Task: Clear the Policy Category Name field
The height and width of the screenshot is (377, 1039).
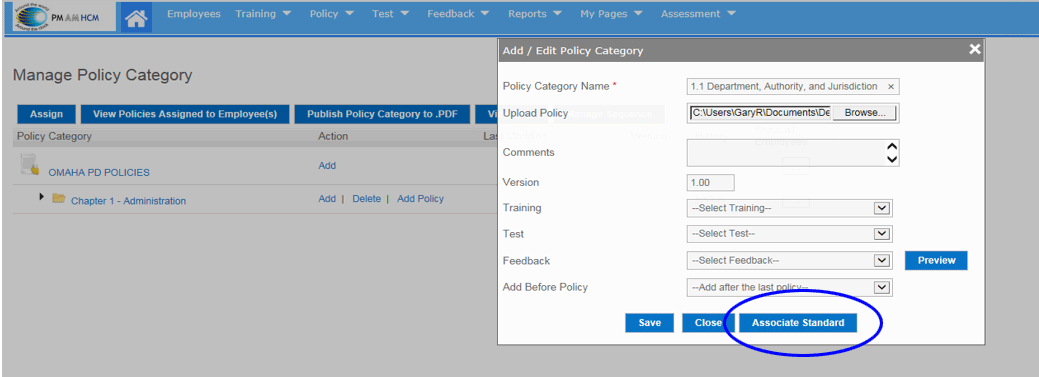Action: (x=891, y=87)
